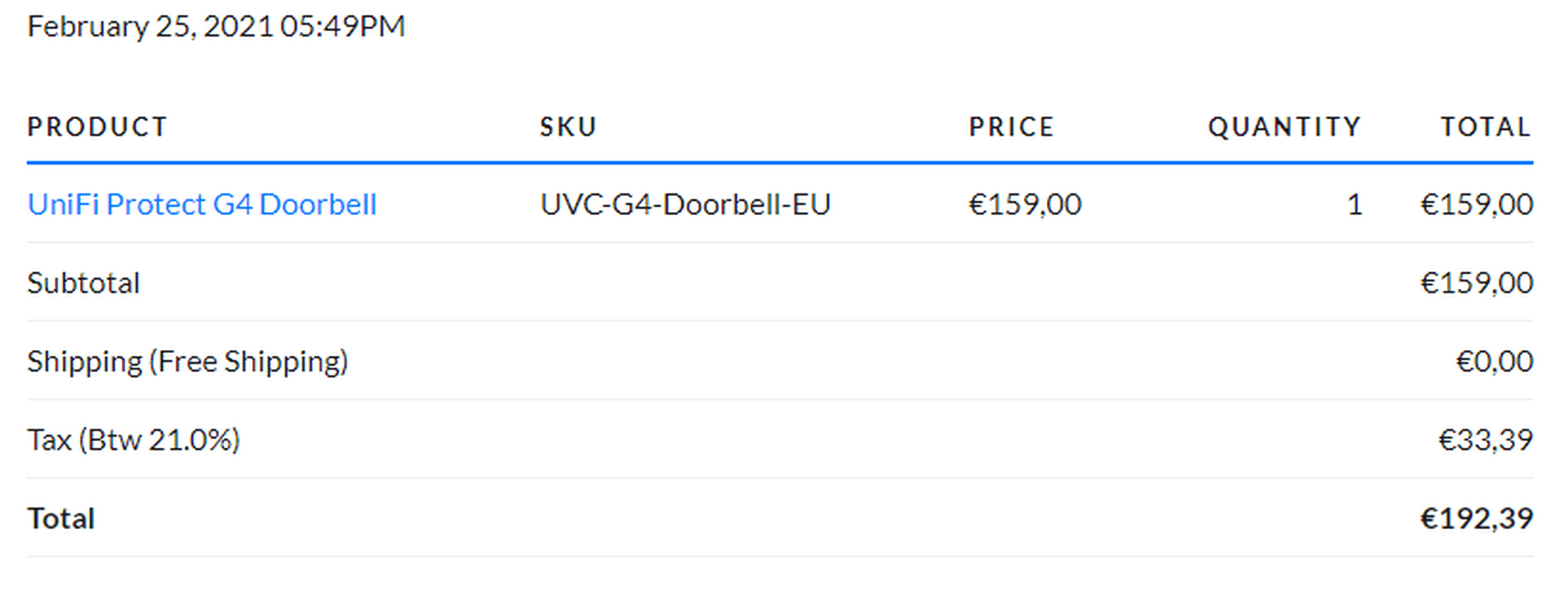Click the product row total €159,00
This screenshot has height=611, width=1568.
coord(1476,204)
